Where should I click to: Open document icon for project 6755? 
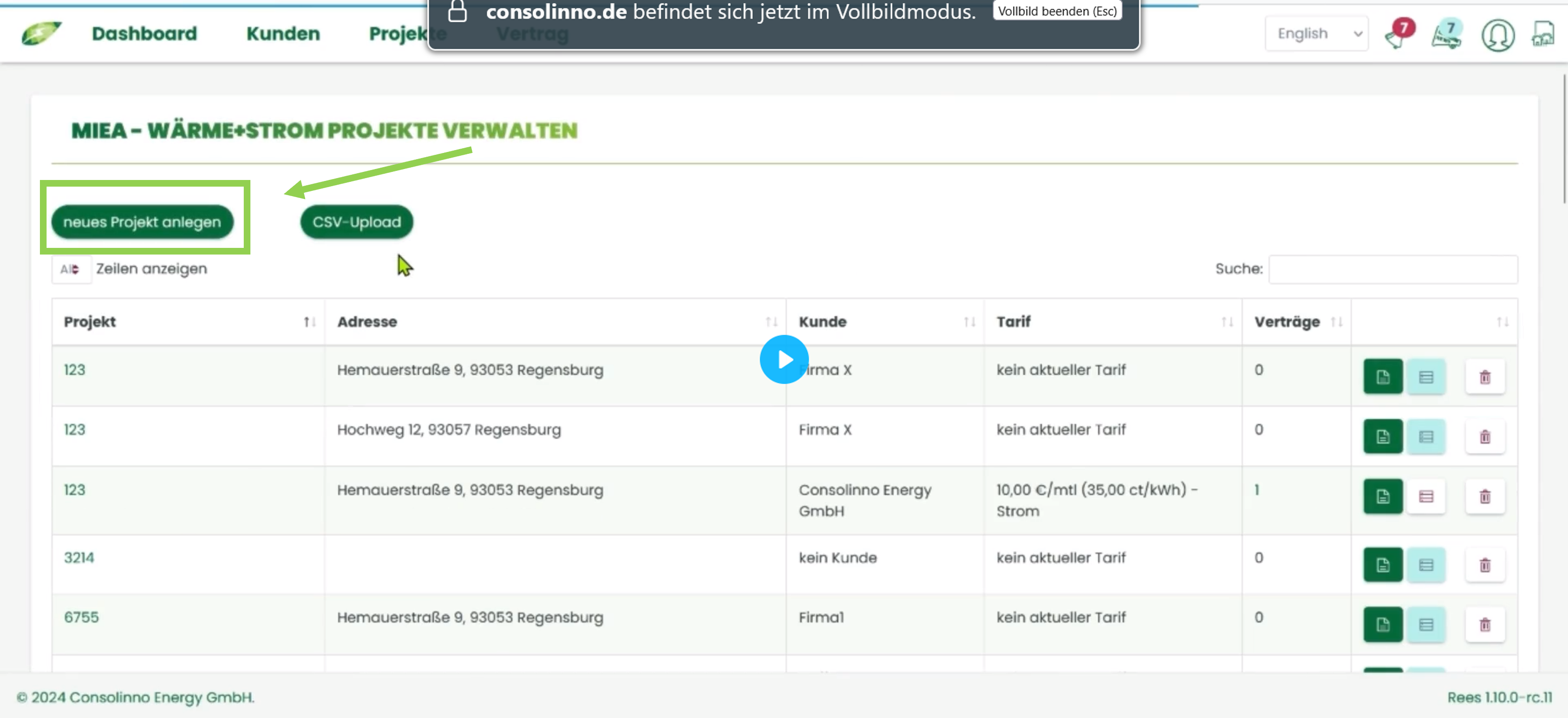(1383, 624)
